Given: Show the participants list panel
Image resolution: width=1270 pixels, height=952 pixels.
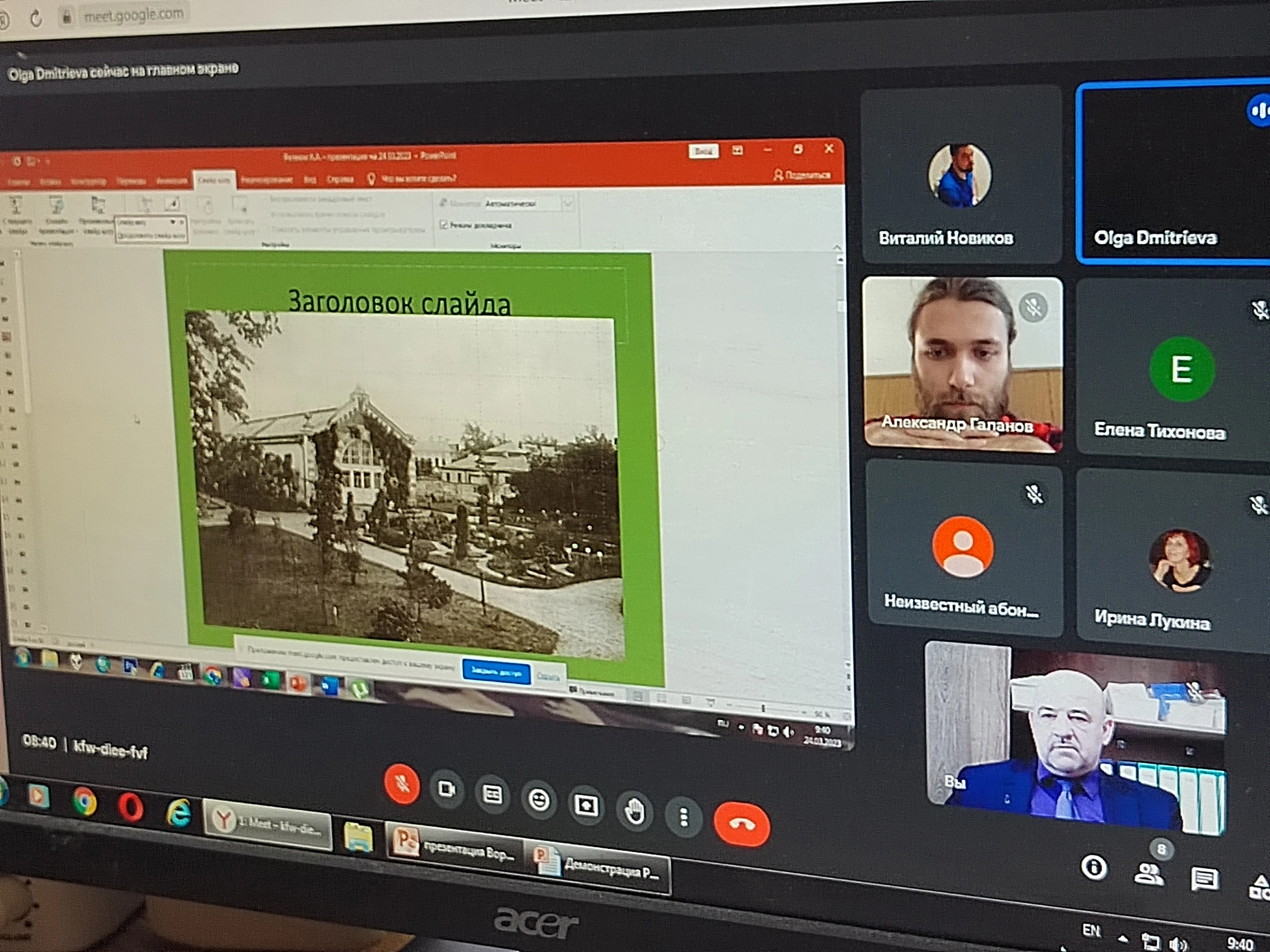Looking at the screenshot, I should coord(1149,874).
